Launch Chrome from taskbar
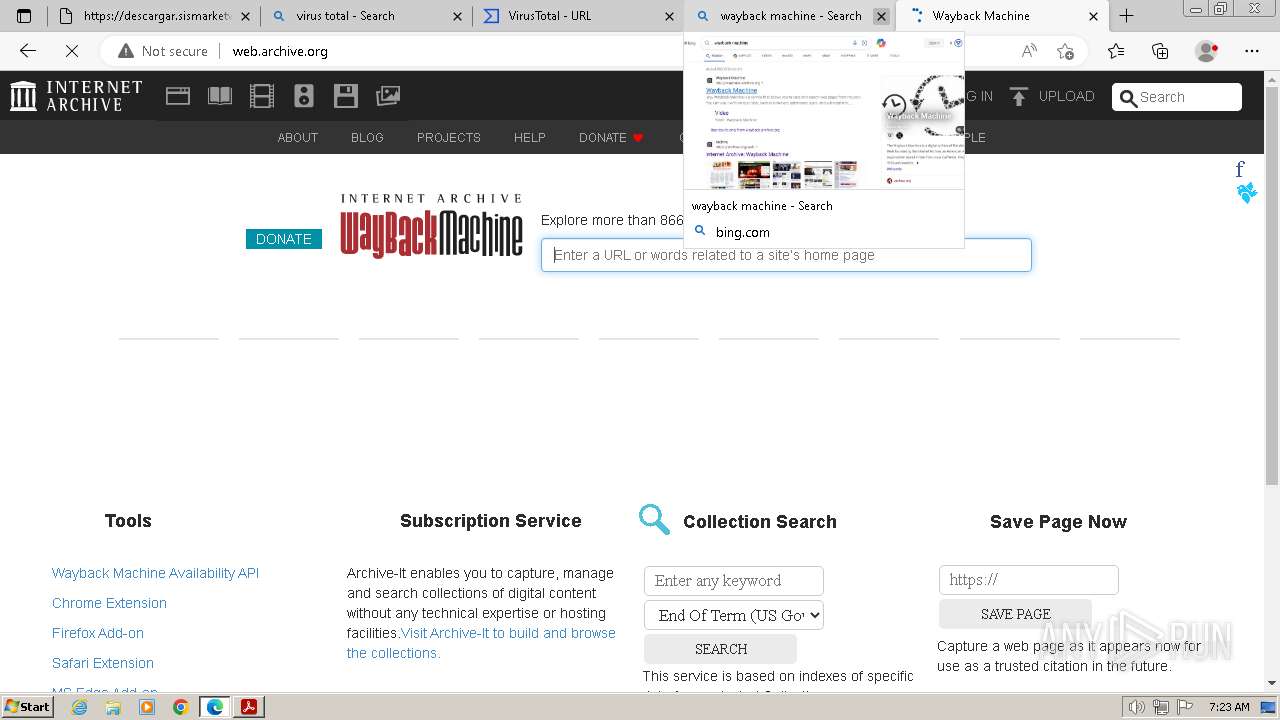The image size is (1280, 720). click(x=180, y=707)
